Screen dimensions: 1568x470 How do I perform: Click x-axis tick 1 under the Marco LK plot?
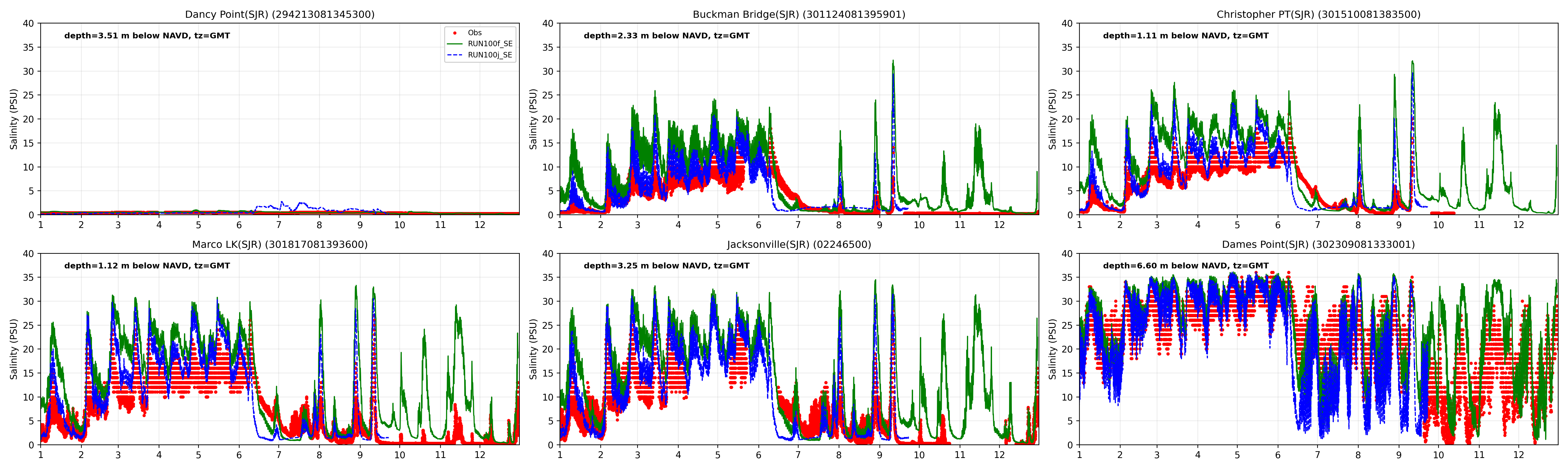coord(41,455)
